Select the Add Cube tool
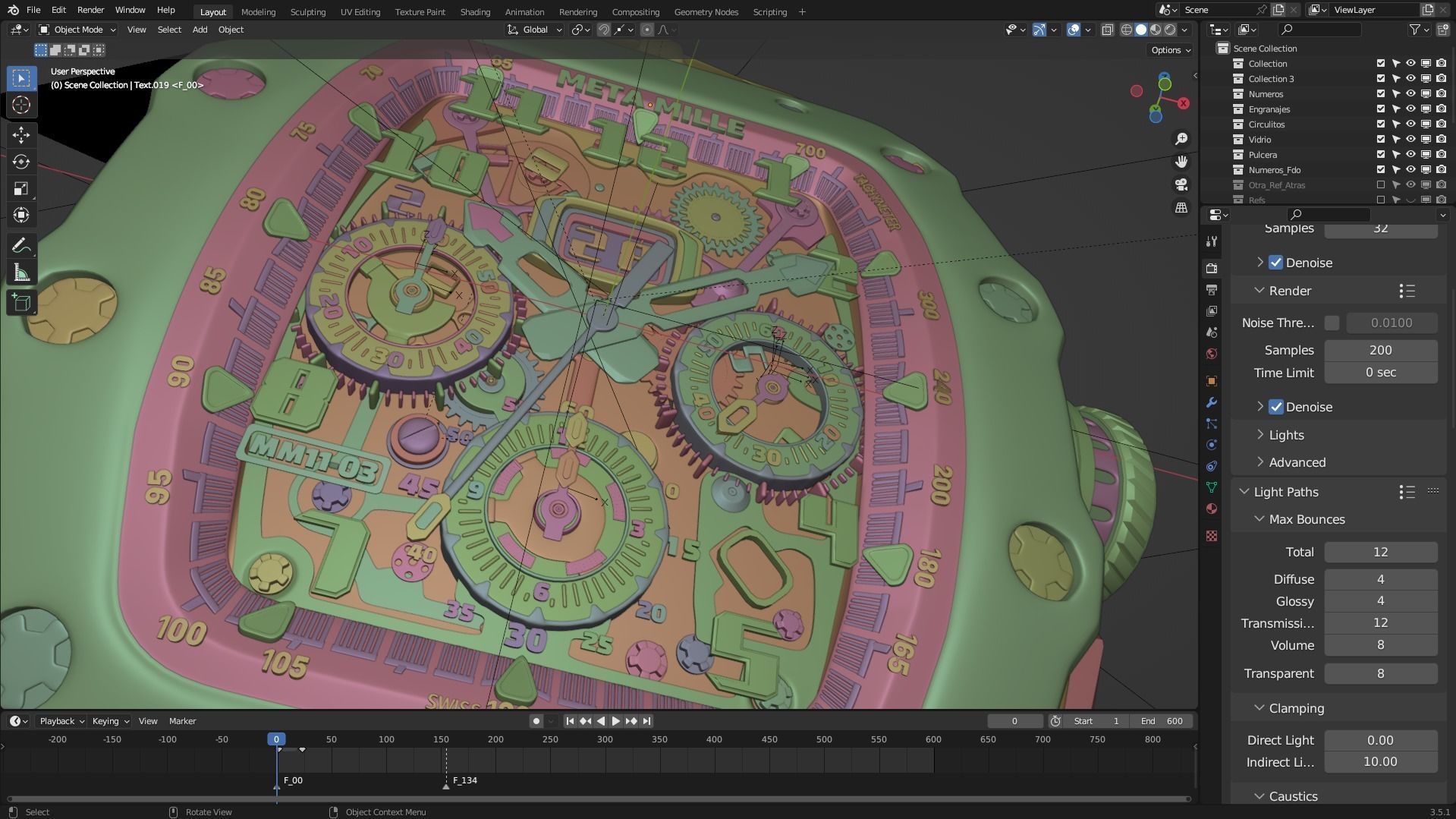 (x=21, y=303)
